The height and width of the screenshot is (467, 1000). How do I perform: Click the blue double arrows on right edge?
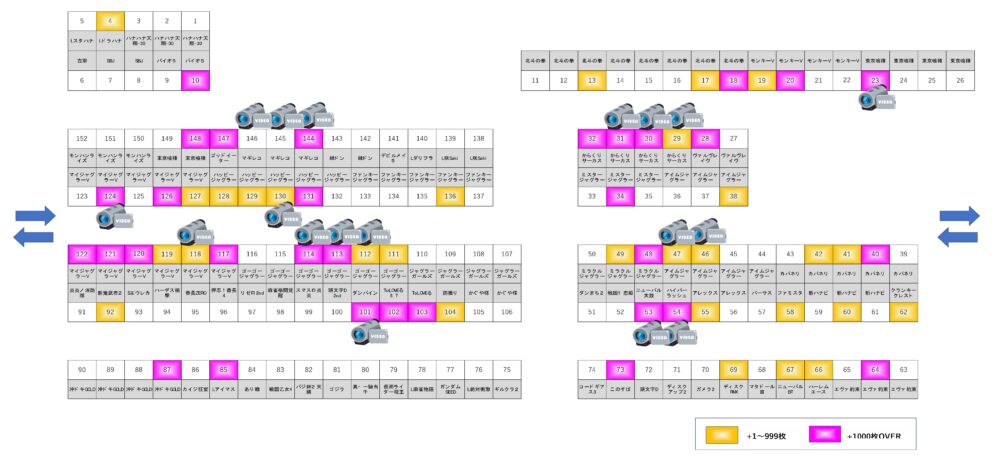coord(959,226)
